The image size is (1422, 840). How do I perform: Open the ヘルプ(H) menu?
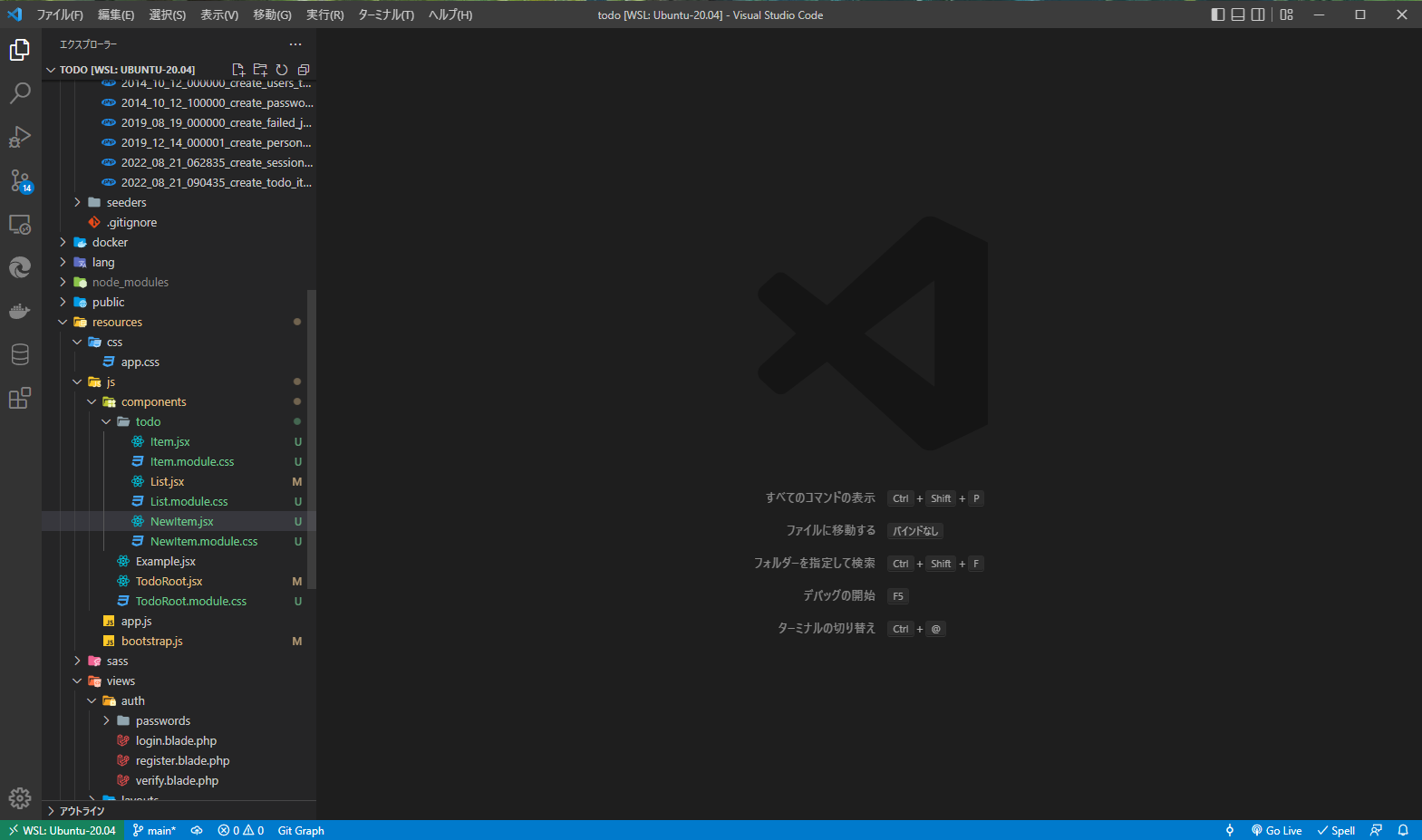pos(450,14)
